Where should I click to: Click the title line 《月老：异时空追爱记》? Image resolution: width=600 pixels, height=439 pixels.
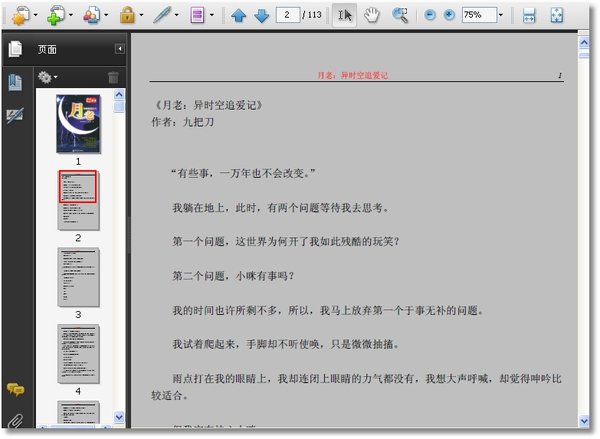click(x=207, y=105)
